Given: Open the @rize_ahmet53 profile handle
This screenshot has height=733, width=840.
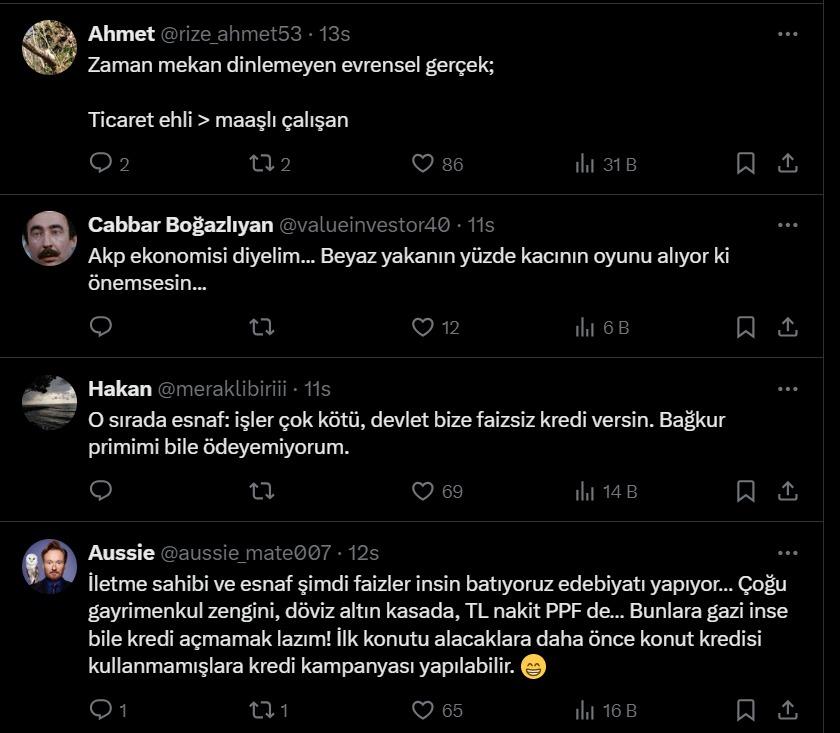Looking at the screenshot, I should coord(231,34).
